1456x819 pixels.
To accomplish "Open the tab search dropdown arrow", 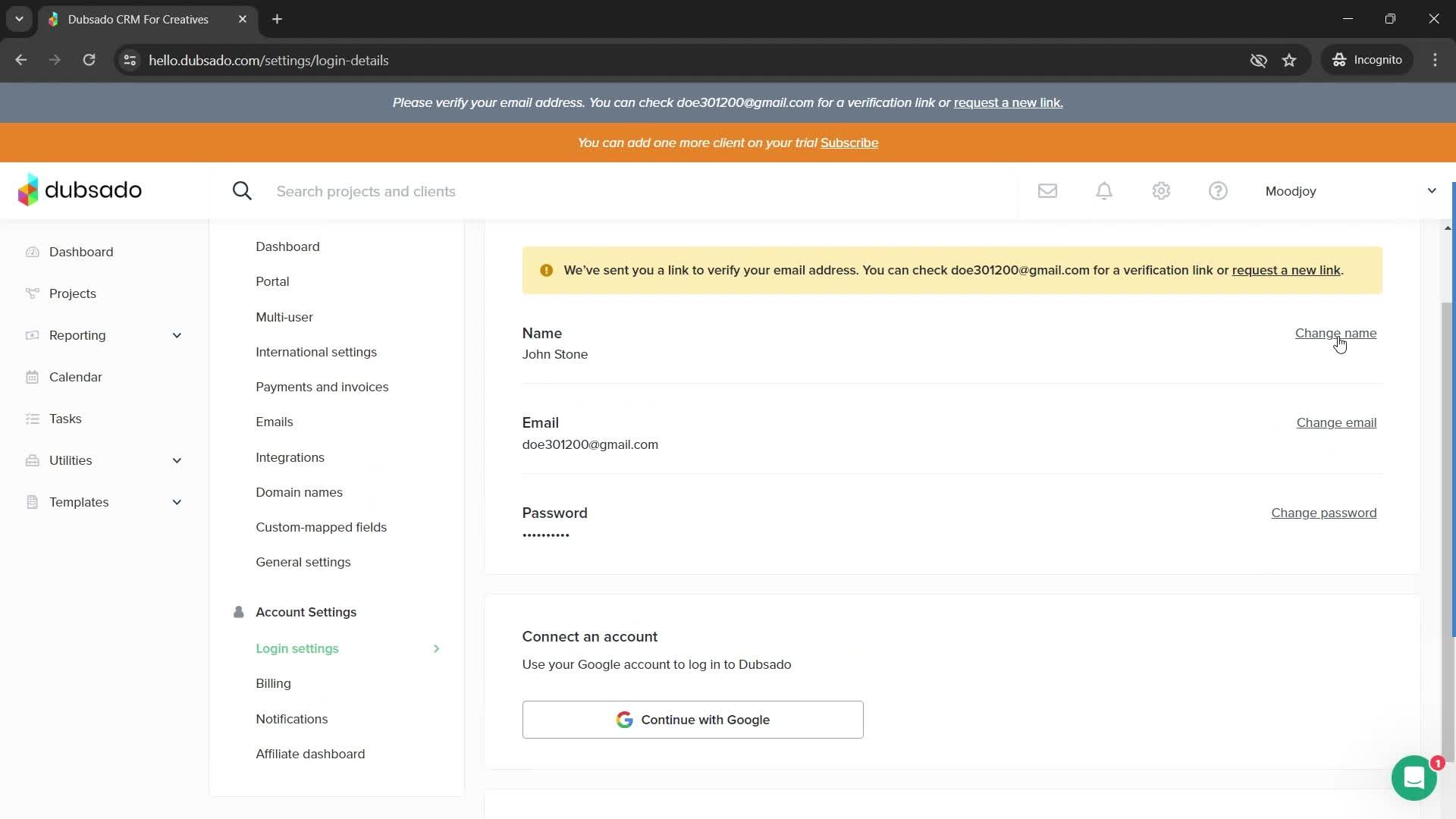I will click(x=19, y=19).
